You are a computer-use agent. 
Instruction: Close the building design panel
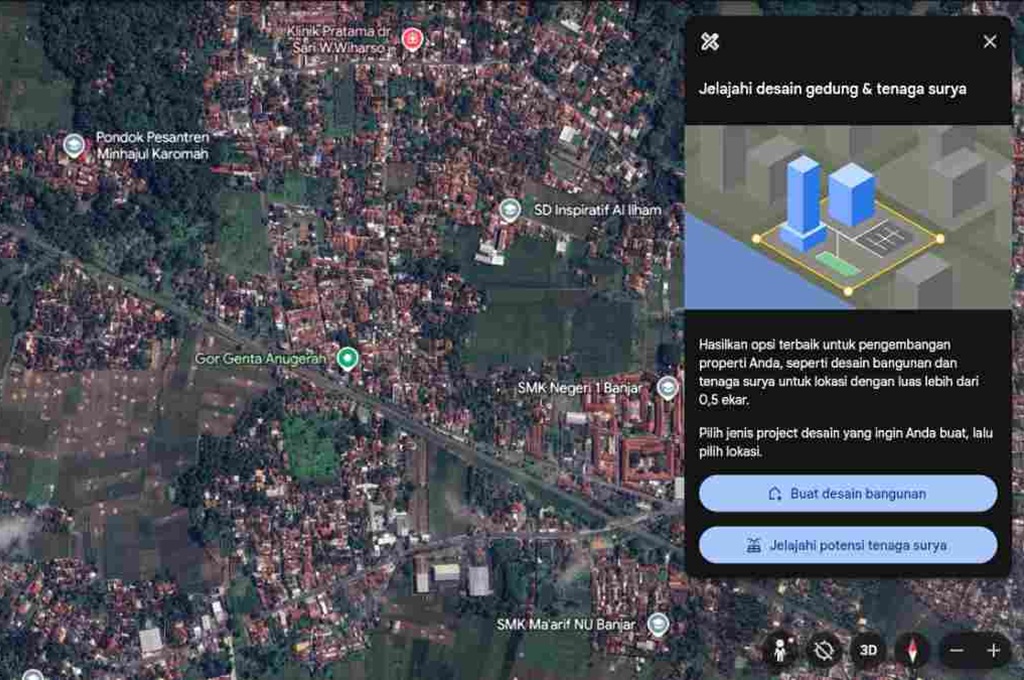click(989, 41)
